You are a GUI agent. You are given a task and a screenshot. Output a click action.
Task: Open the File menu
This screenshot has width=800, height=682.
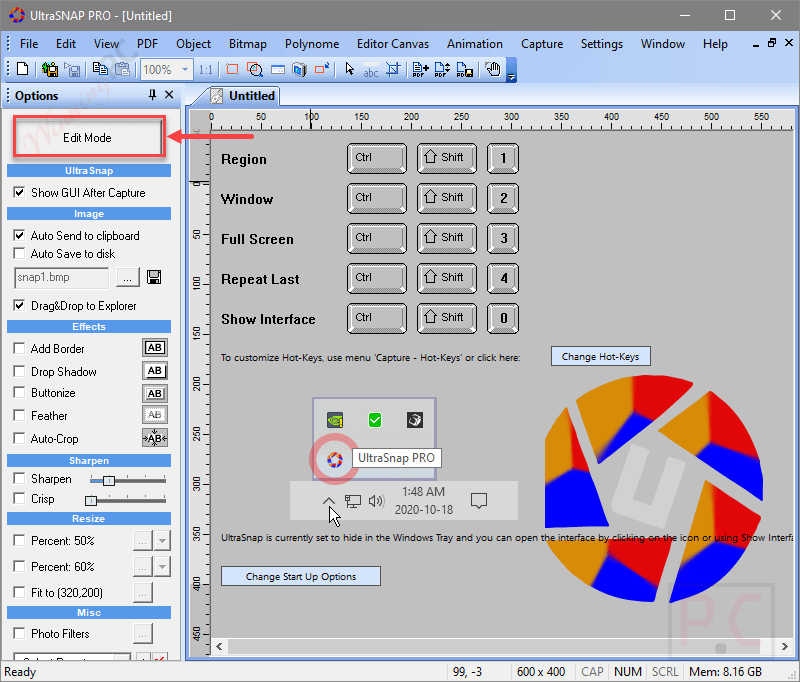29,44
